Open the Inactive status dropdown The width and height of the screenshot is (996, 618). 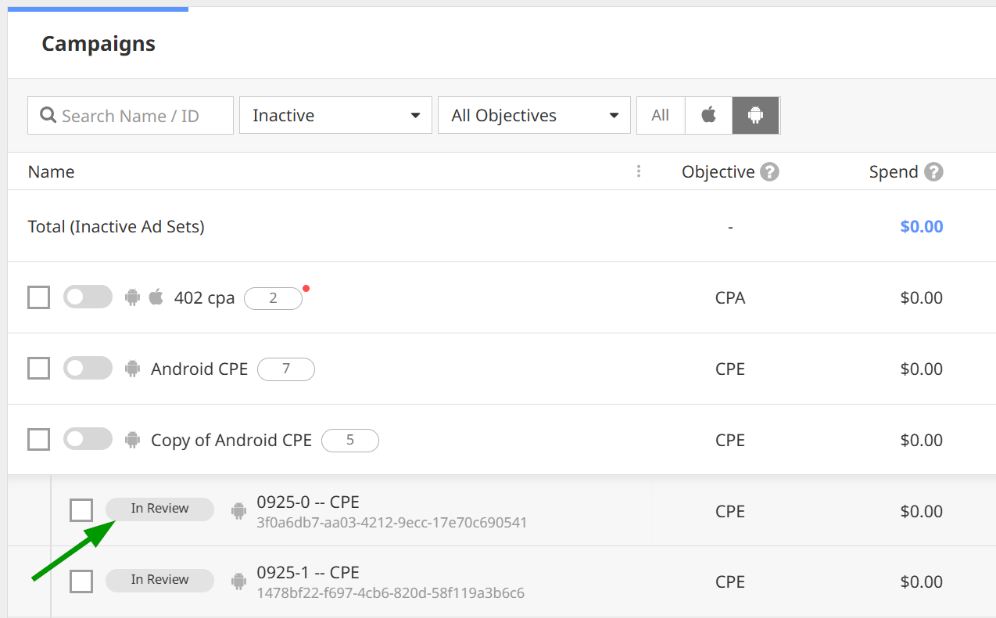335,115
